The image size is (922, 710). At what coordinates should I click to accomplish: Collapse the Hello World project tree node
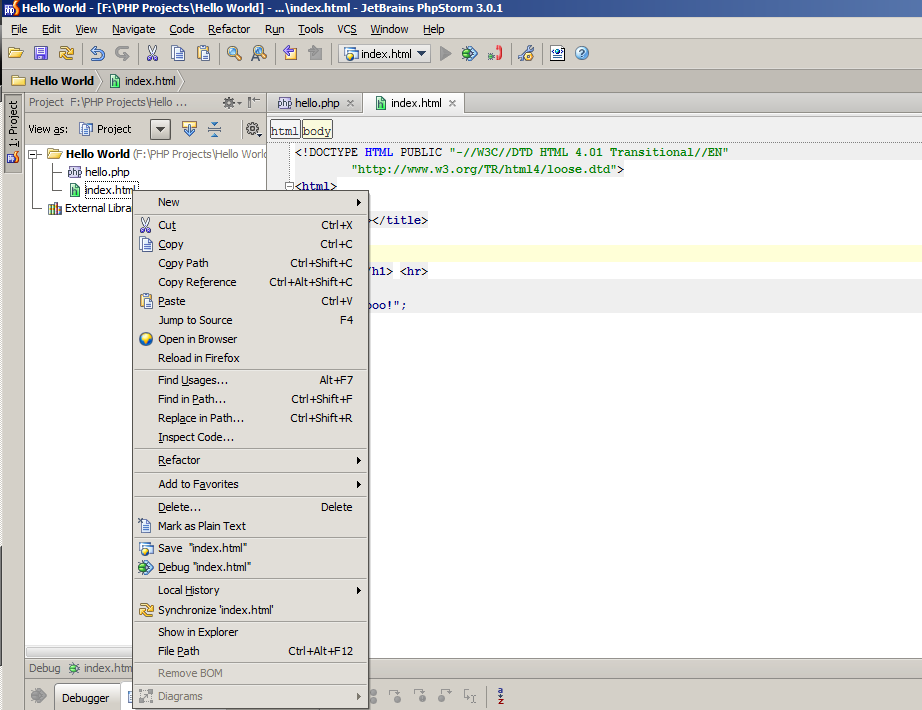(x=34, y=153)
